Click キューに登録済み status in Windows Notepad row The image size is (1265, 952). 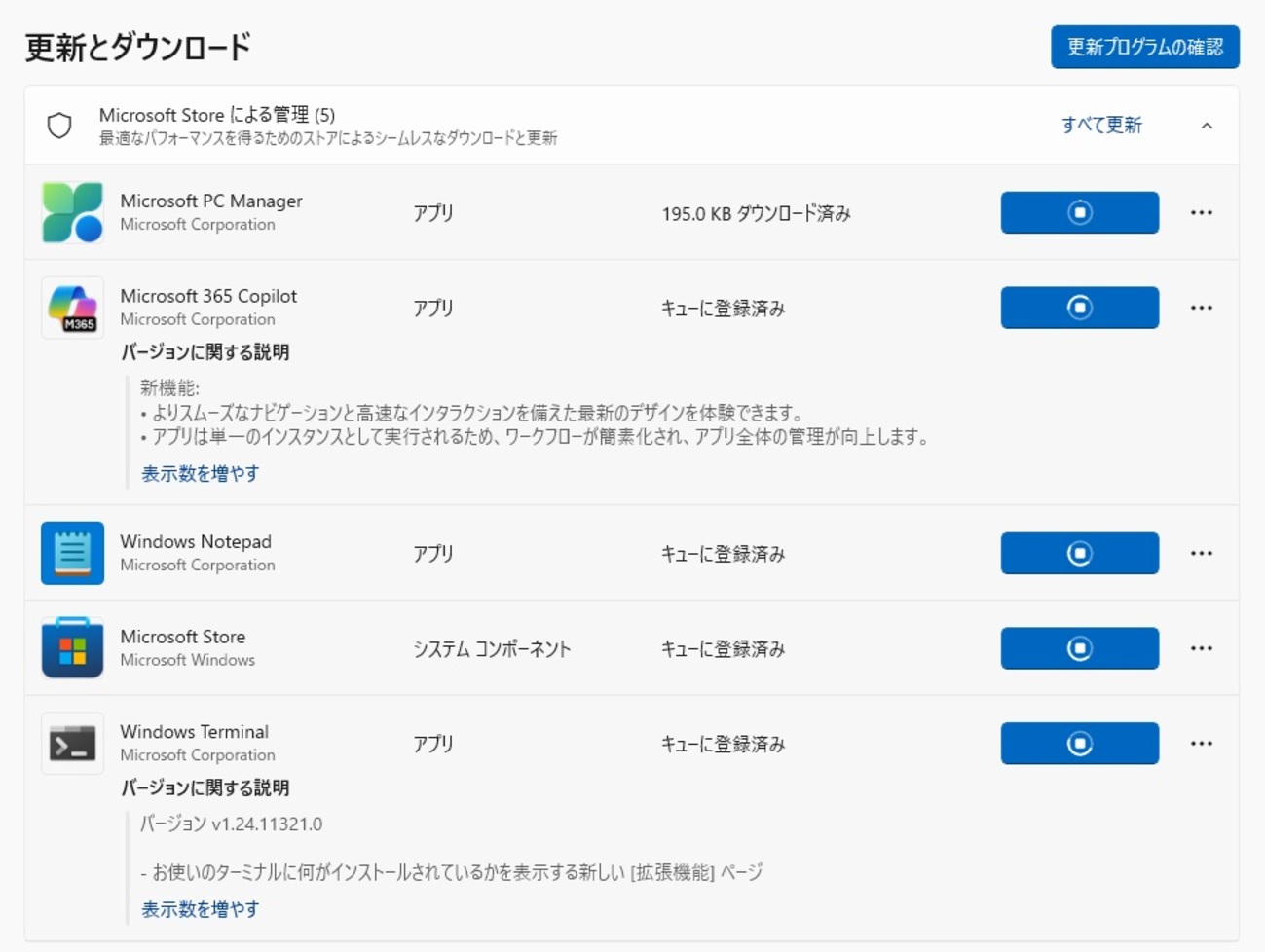[x=723, y=554]
